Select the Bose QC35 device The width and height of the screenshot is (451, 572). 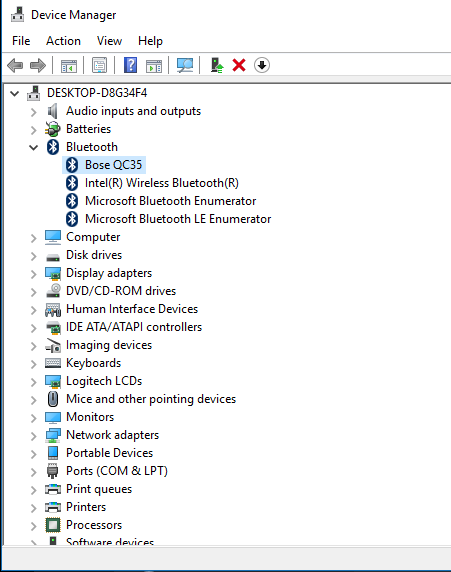(x=113, y=165)
